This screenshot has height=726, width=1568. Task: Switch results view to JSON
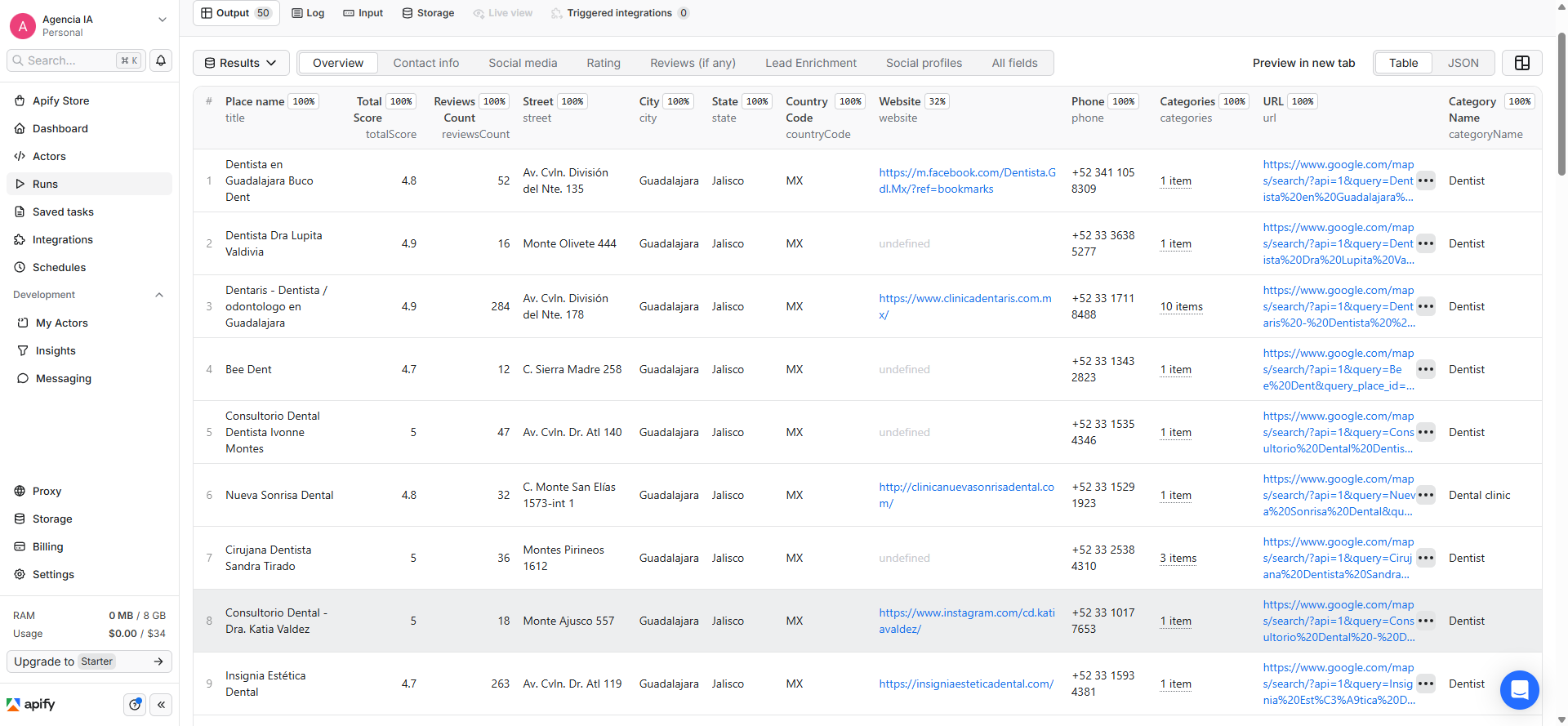pyautogui.click(x=1463, y=63)
